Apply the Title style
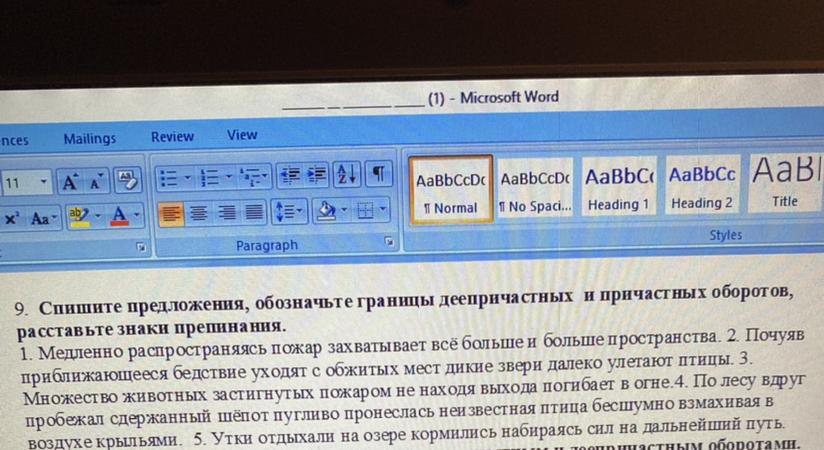 tap(785, 182)
